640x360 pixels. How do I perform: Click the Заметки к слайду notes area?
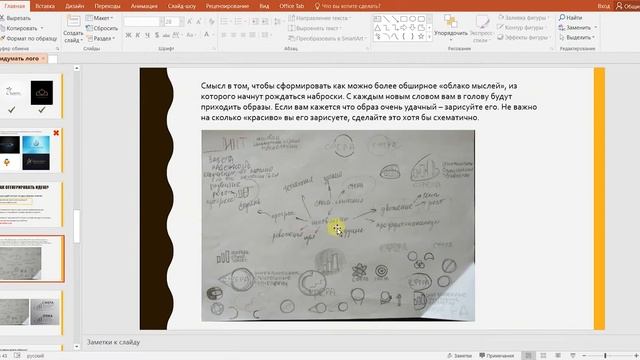tap(113, 342)
